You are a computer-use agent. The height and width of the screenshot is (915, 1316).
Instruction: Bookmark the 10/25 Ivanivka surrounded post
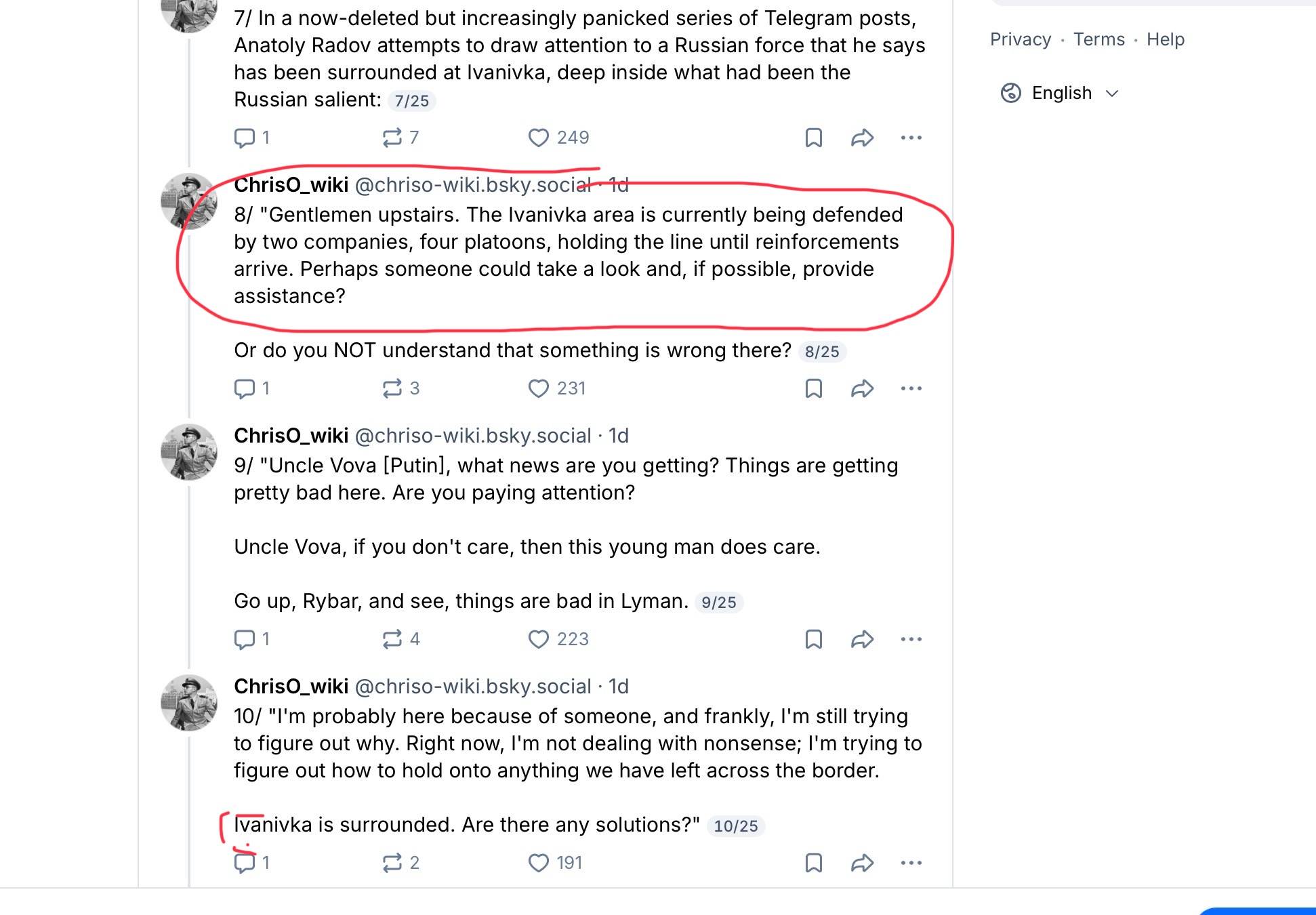pos(813,863)
